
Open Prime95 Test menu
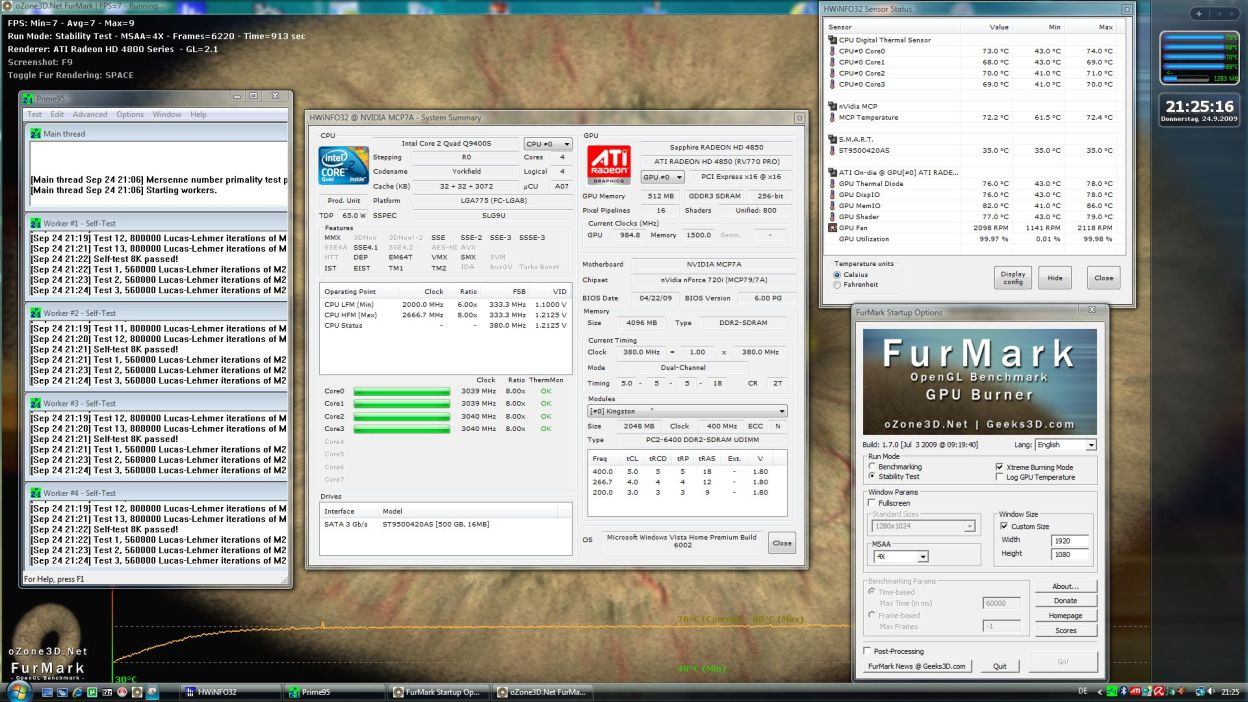[34, 114]
